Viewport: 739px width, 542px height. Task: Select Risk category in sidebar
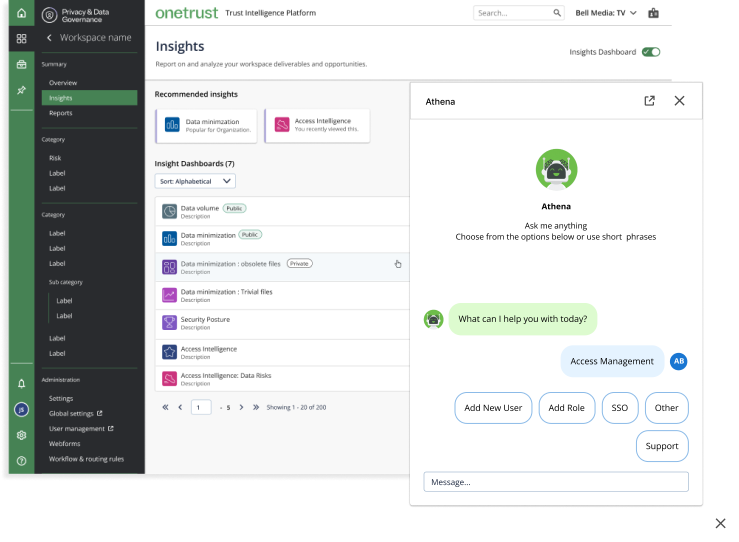(55, 158)
